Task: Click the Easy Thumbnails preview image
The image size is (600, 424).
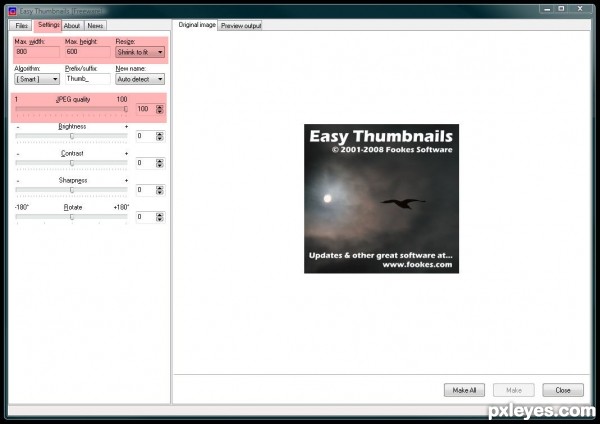Action: (381, 199)
